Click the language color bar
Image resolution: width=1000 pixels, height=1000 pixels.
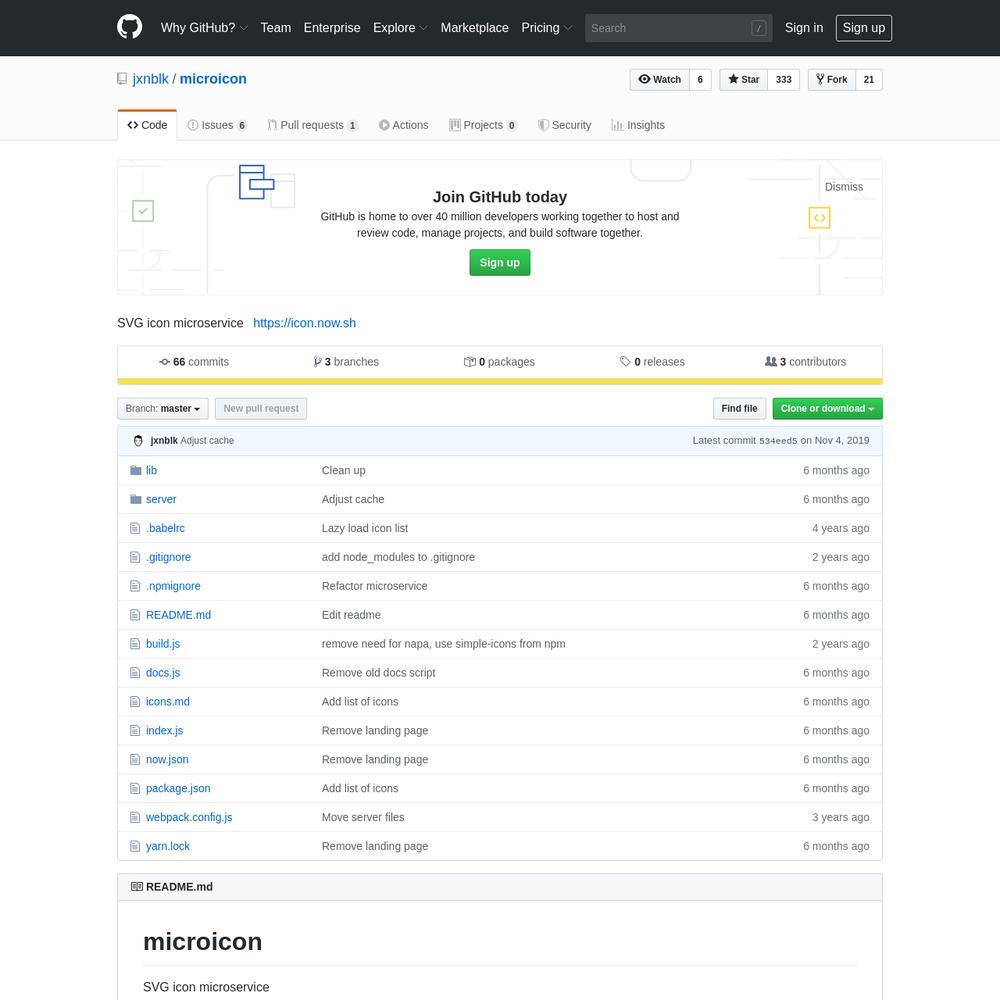pyautogui.click(x=499, y=381)
